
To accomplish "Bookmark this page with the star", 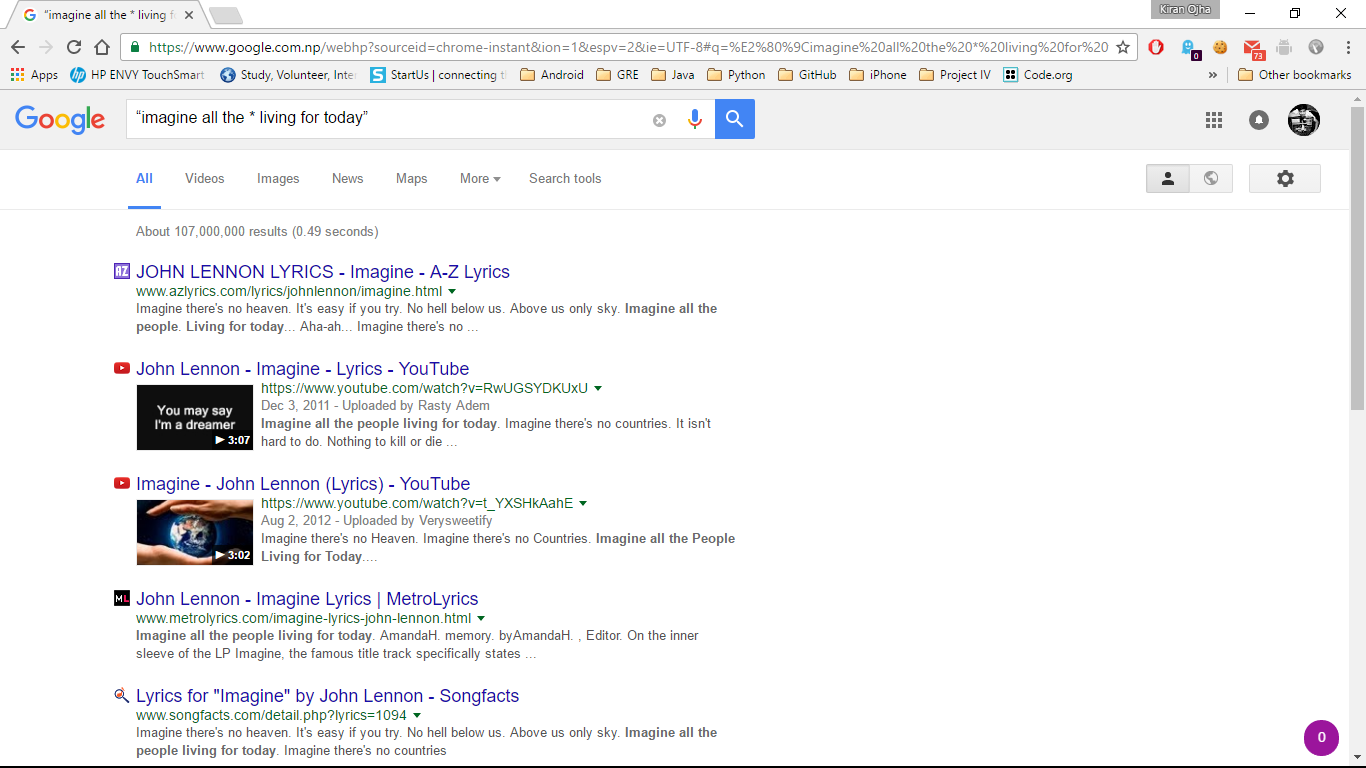I will click(1123, 47).
